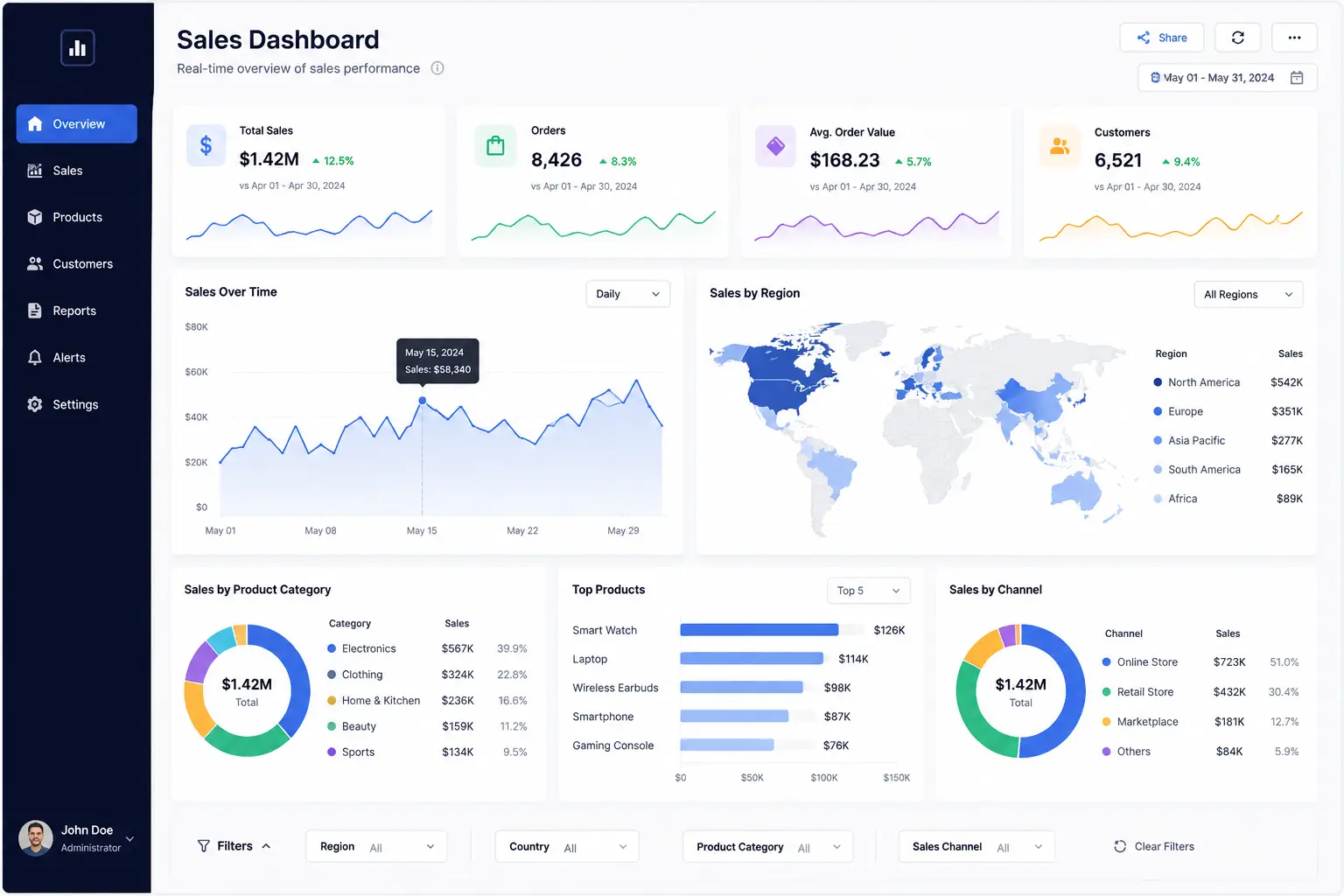Viewport: 1344px width, 896px height.
Task: Click the Asia Pacific region row
Action: [x=1228, y=440]
